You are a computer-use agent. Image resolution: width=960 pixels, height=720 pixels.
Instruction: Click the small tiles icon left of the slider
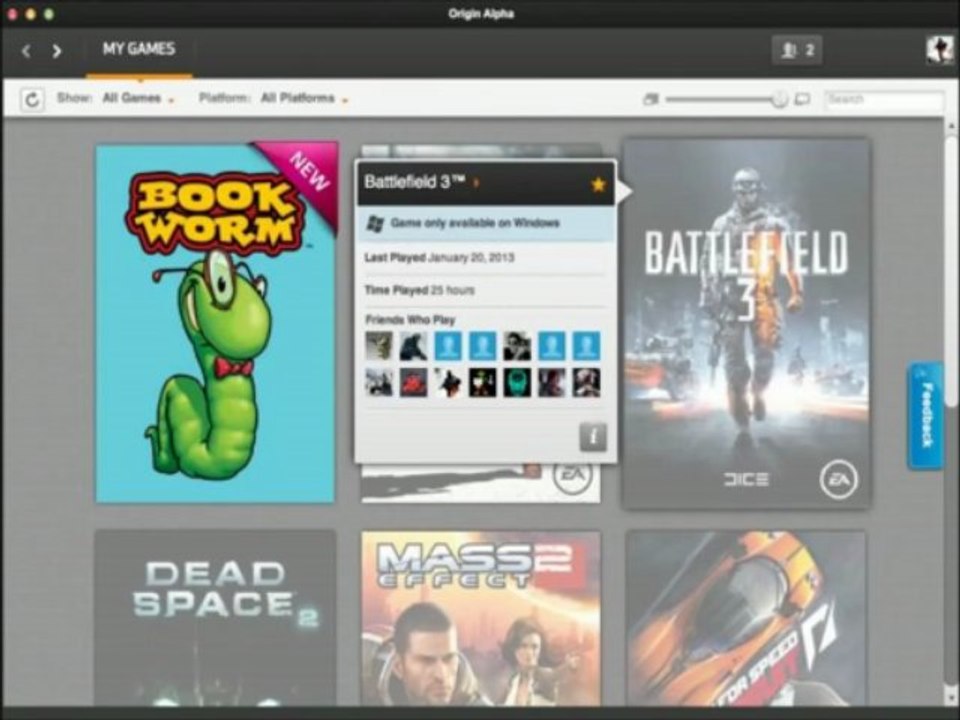point(650,99)
